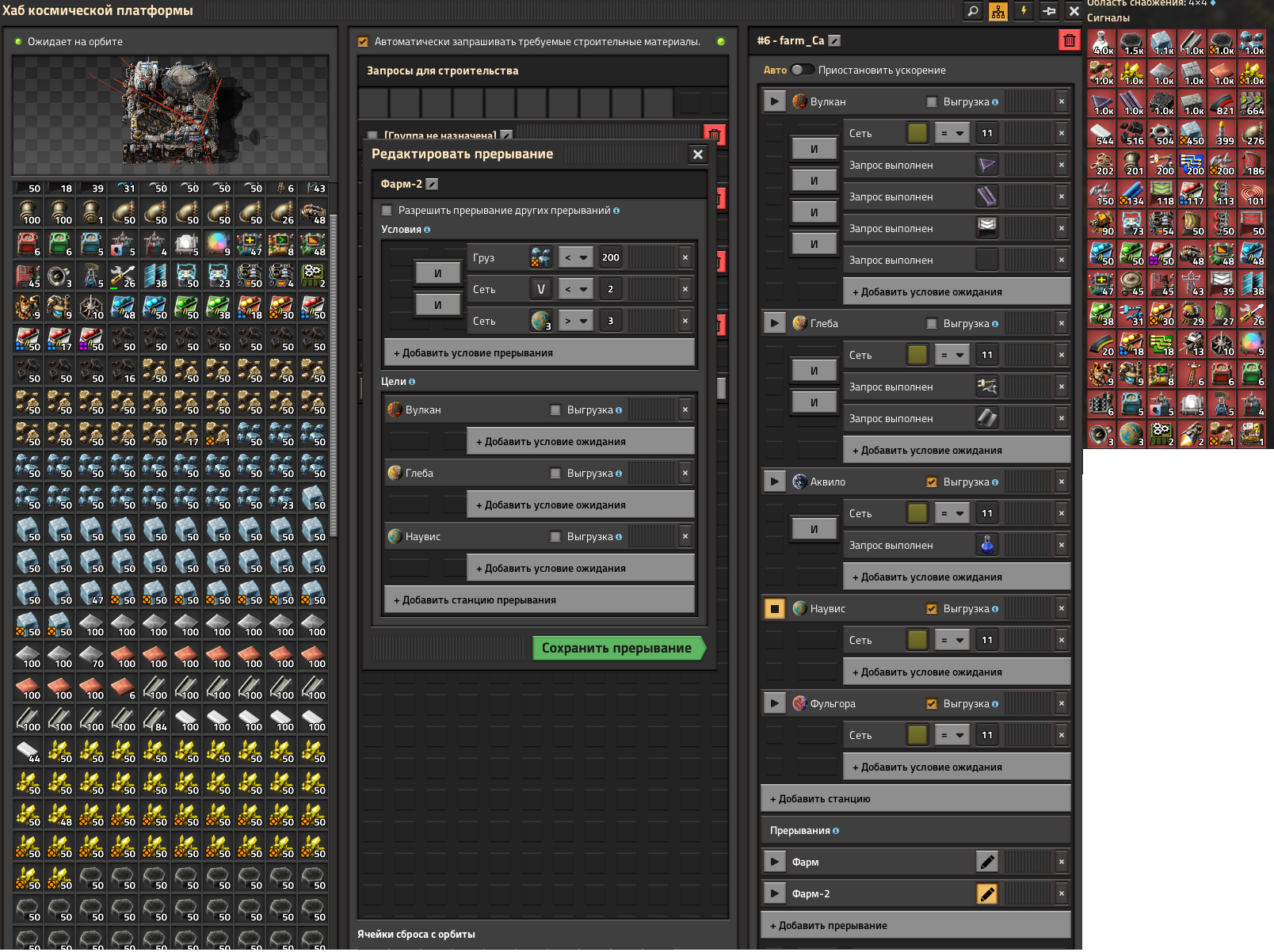Screen dimensions: 1274x952
Task: Click the blue flask icon under Аквило
Action: (987, 545)
